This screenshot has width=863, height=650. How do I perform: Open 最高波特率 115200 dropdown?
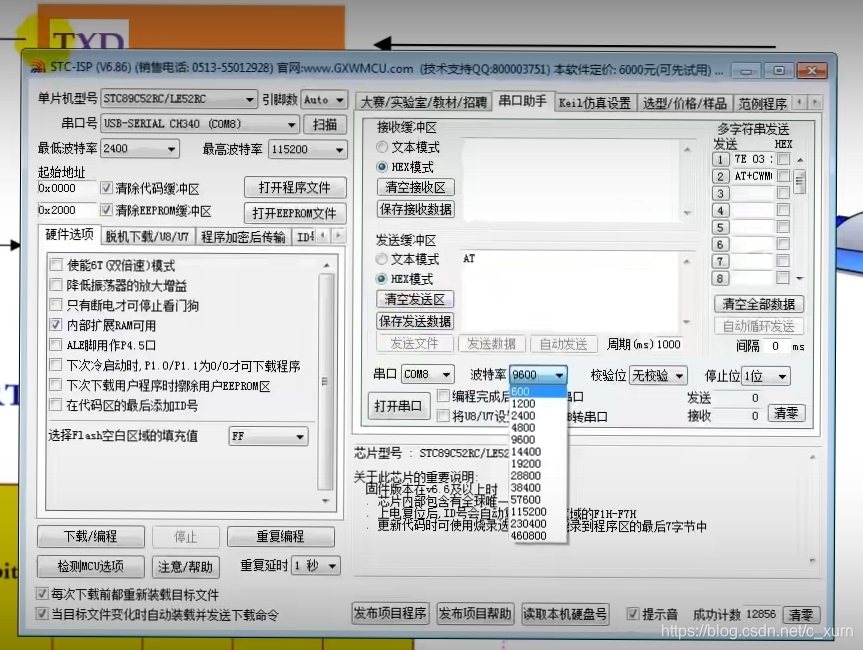308,149
